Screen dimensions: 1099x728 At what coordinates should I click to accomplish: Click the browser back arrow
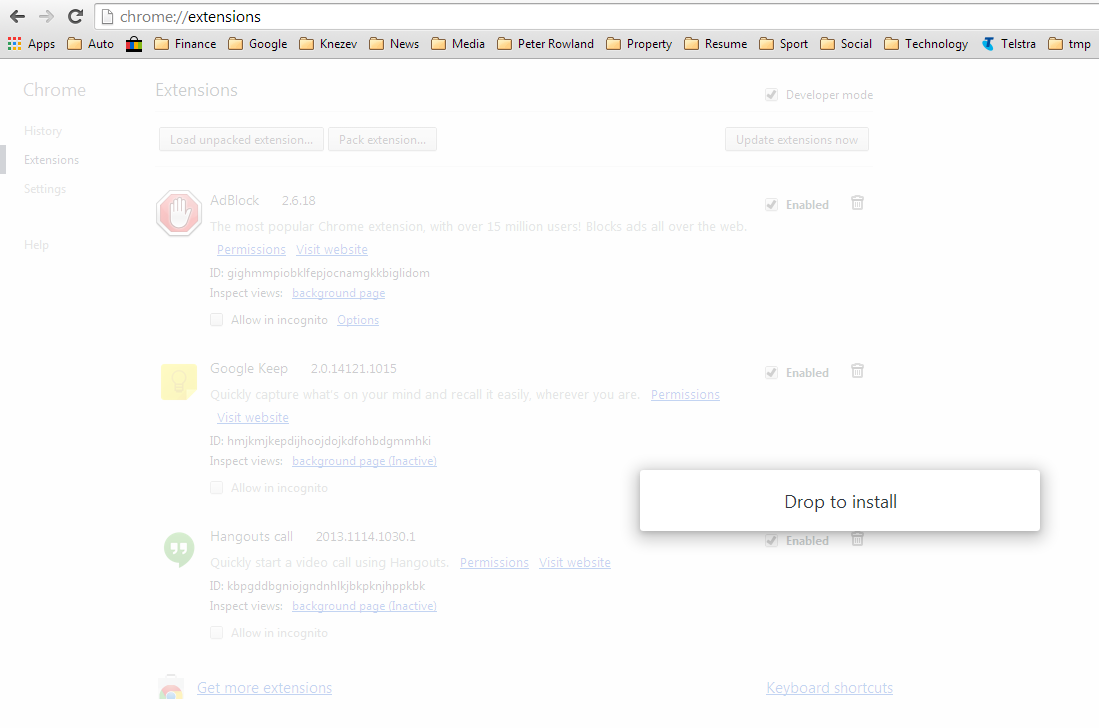pos(18,16)
